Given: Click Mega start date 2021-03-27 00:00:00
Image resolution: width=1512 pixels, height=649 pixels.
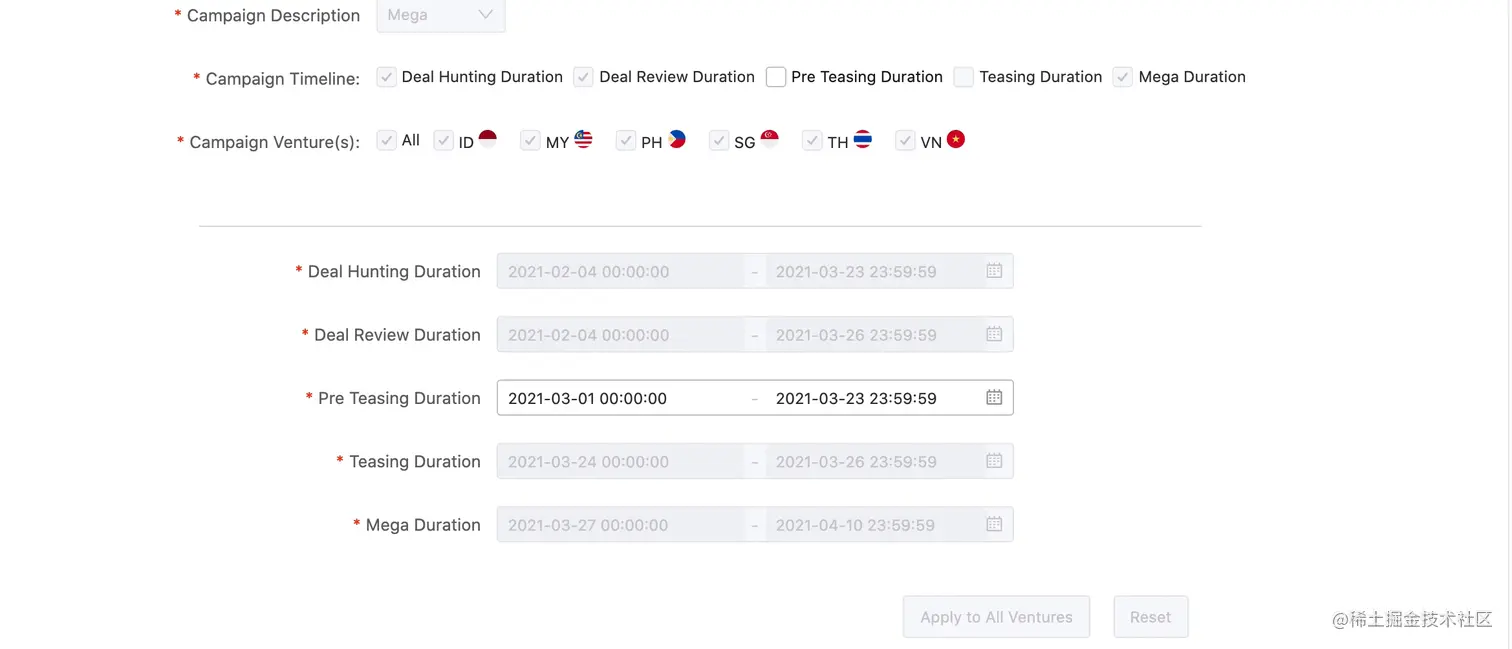Looking at the screenshot, I should 589,525.
